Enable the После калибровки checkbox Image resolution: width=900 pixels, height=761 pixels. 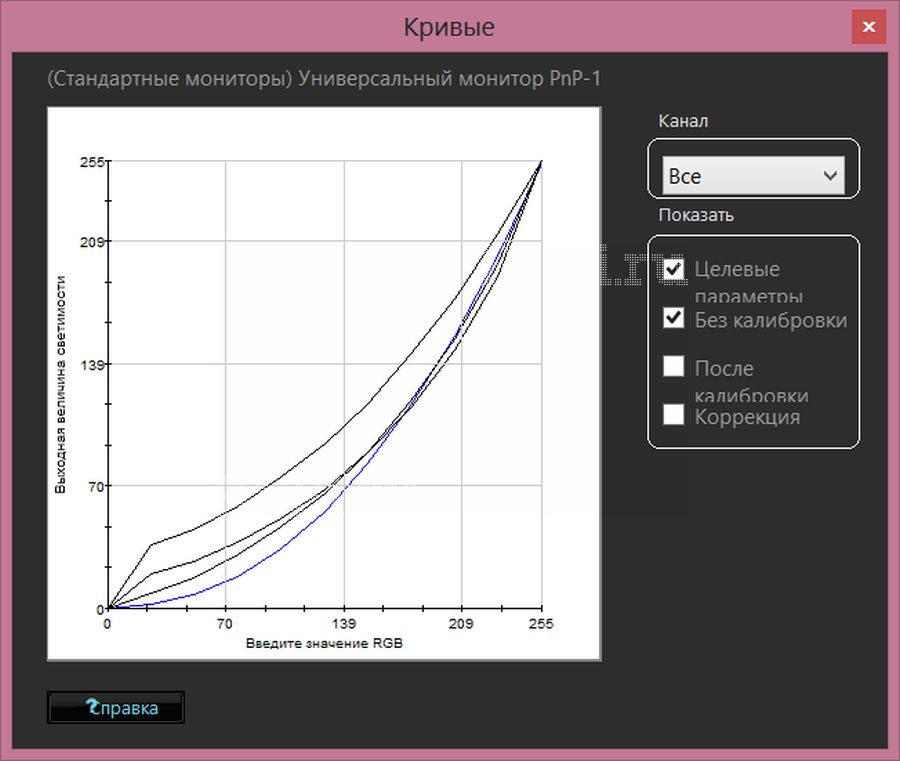pyautogui.click(x=674, y=366)
